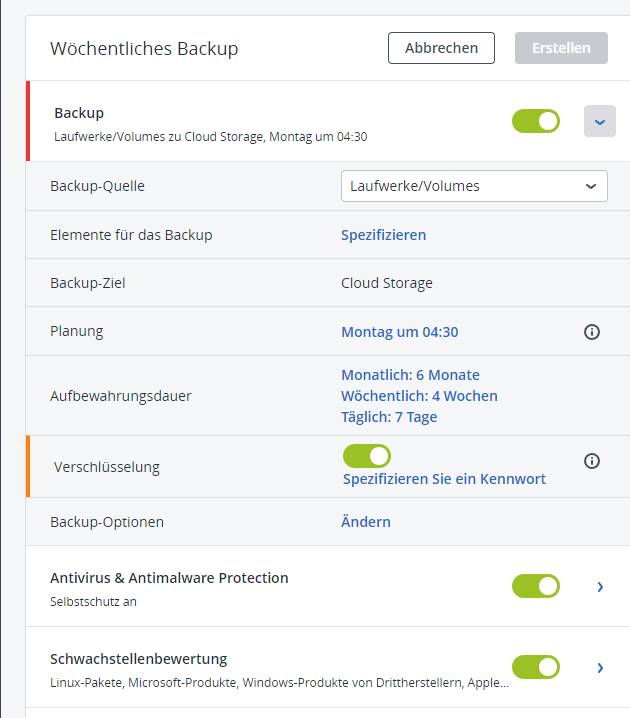
Task: Disable the Verschlüsselung encryption toggle
Action: (366, 456)
